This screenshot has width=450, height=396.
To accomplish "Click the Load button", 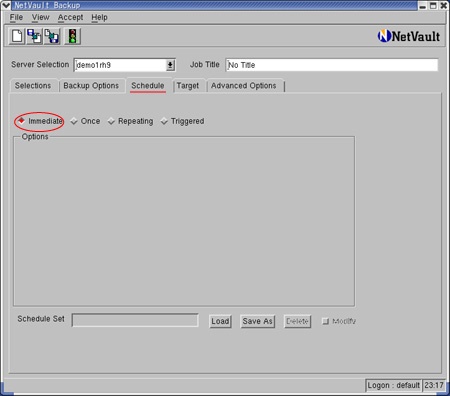I will (x=220, y=321).
